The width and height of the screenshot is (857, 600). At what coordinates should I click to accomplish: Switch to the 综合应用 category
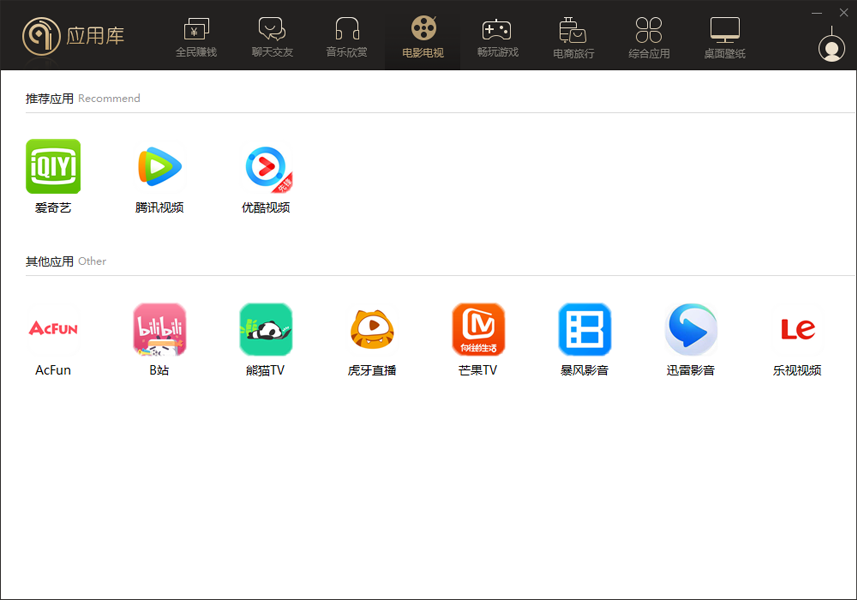[x=649, y=37]
